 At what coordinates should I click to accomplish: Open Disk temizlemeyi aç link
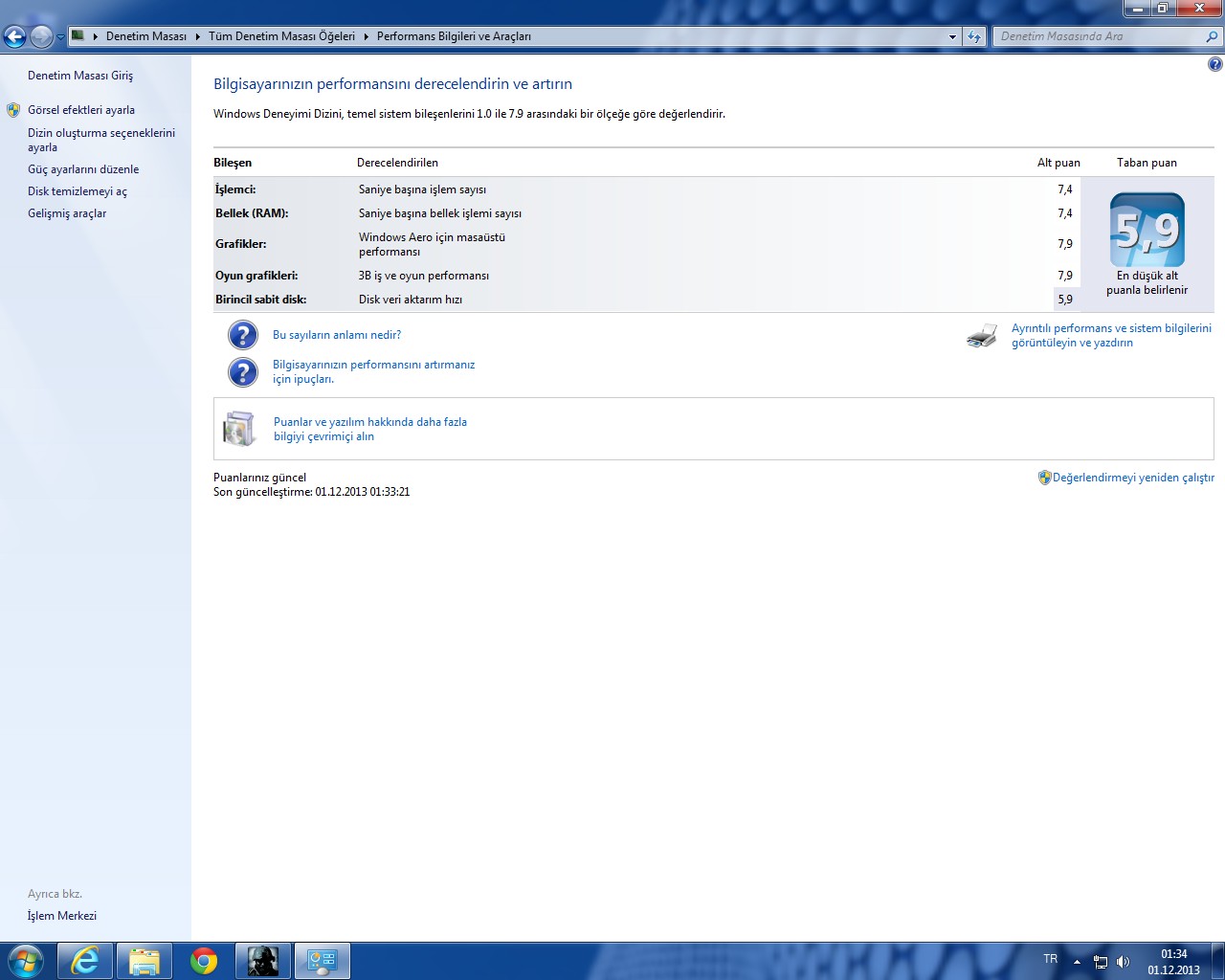78,191
